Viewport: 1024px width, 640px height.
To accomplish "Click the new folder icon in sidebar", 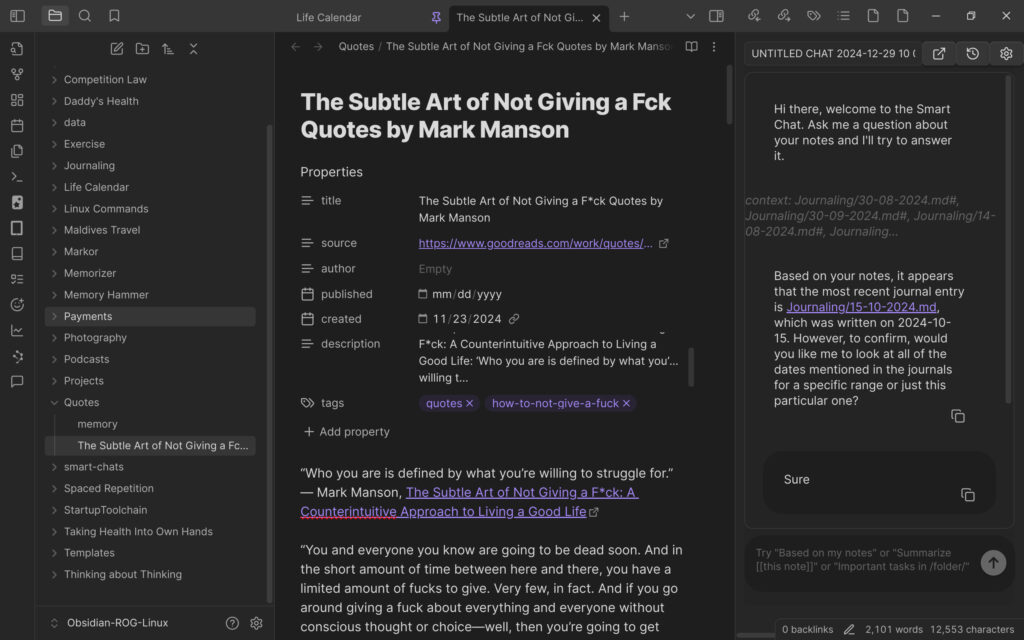I will (142, 49).
